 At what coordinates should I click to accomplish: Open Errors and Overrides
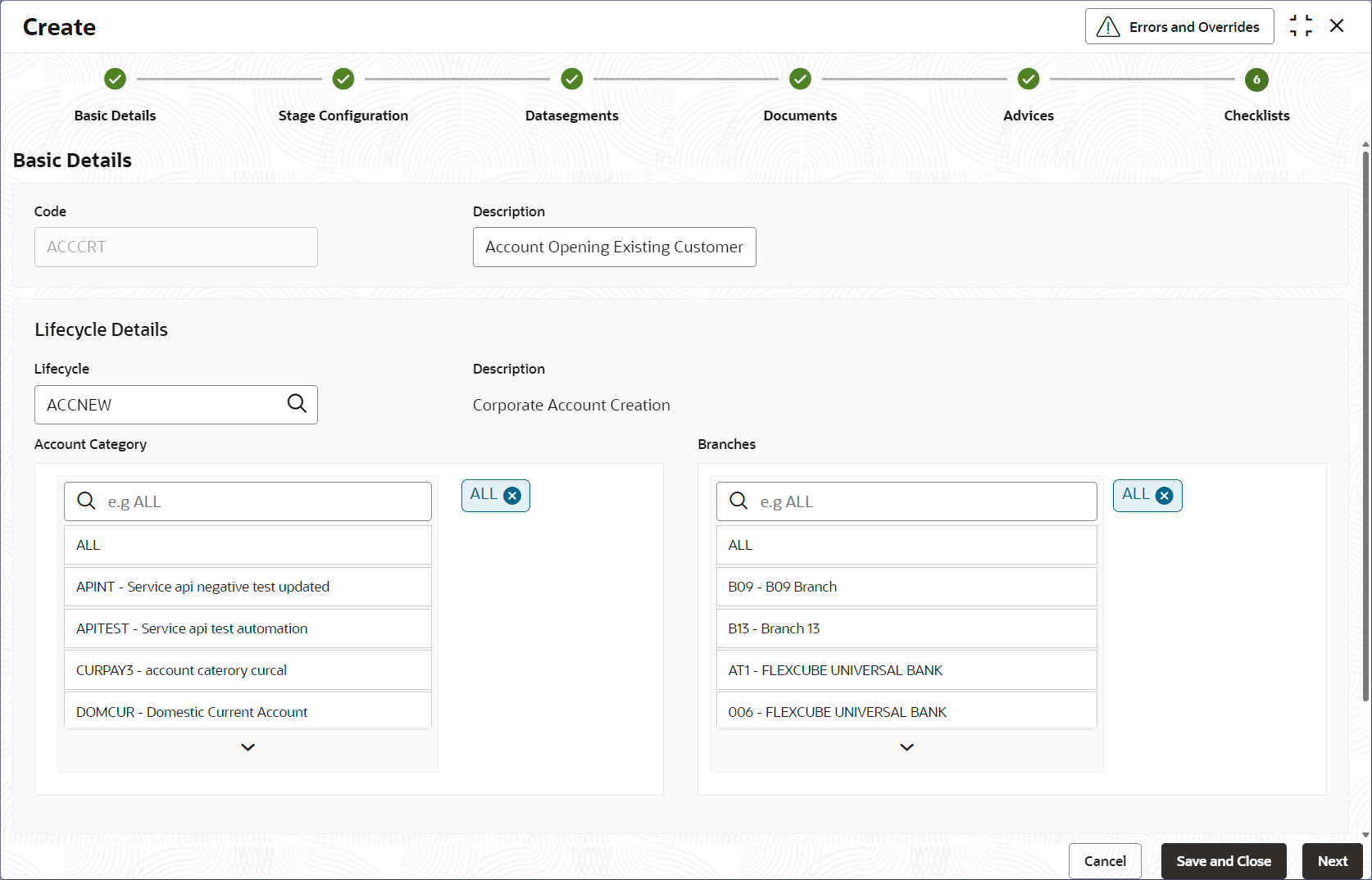[1179, 26]
